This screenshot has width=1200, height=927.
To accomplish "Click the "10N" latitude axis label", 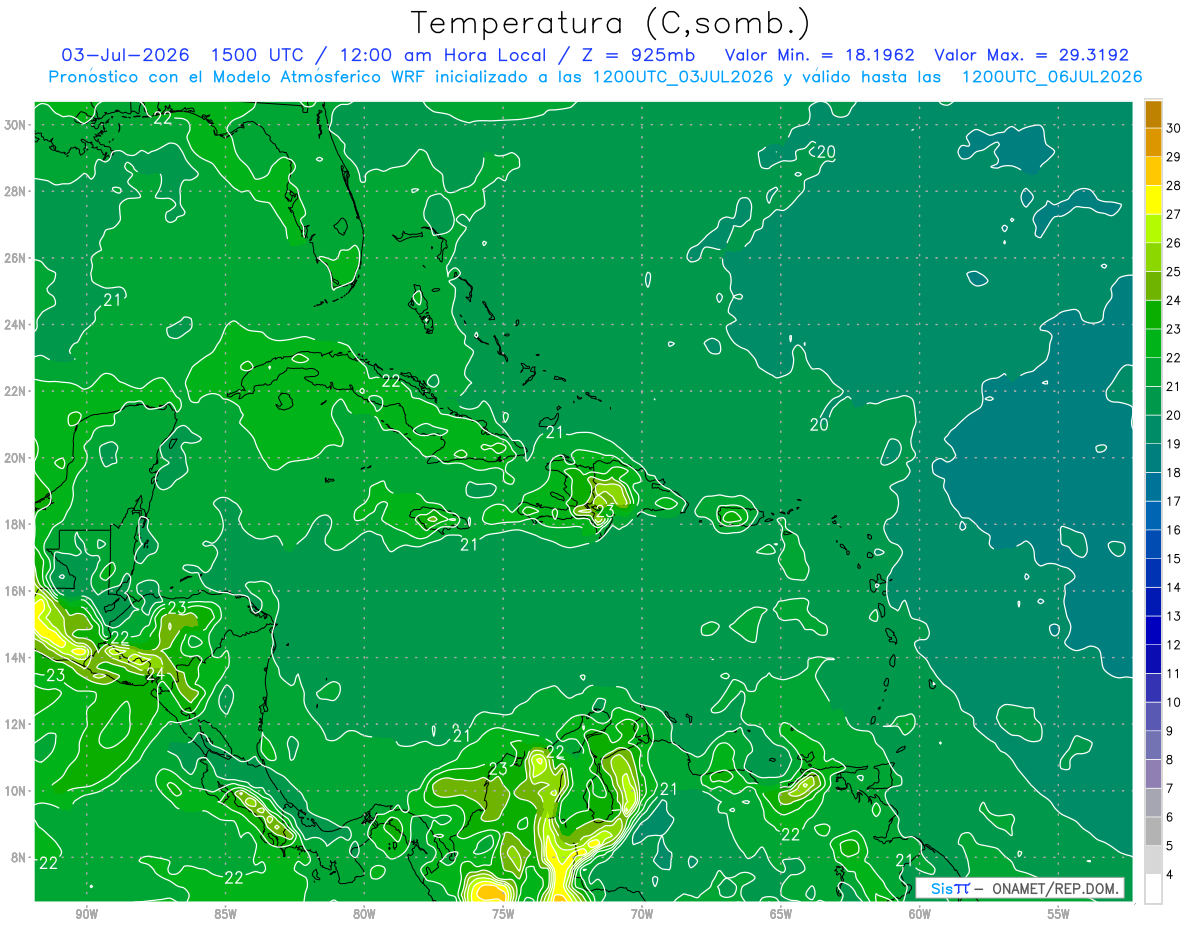I will [15, 790].
